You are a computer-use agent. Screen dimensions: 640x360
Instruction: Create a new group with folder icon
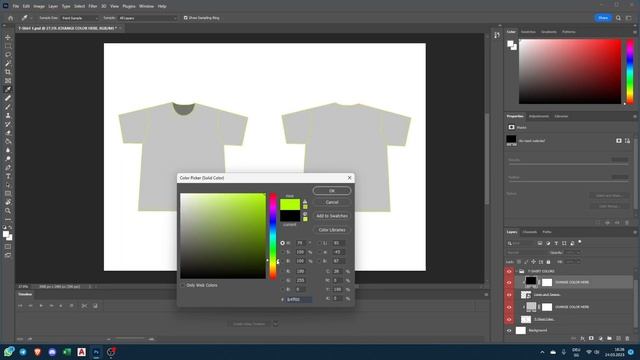coord(609,338)
